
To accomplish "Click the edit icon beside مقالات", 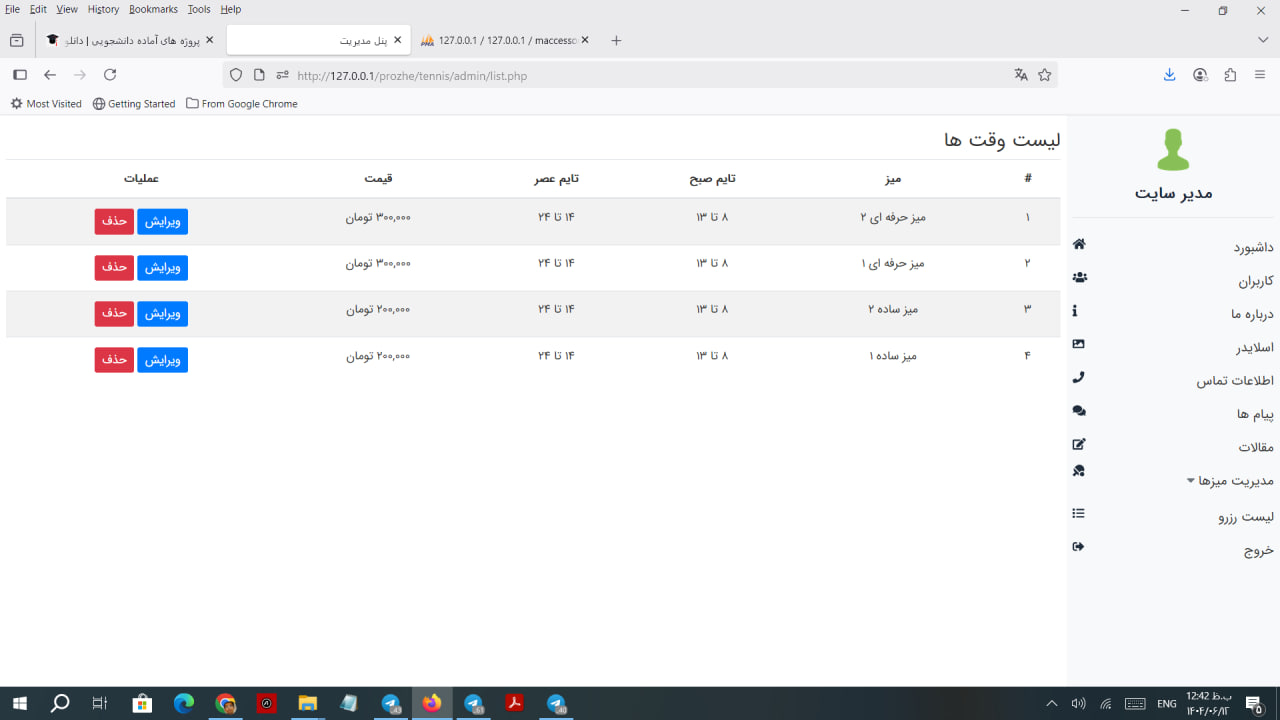I will (1078, 444).
